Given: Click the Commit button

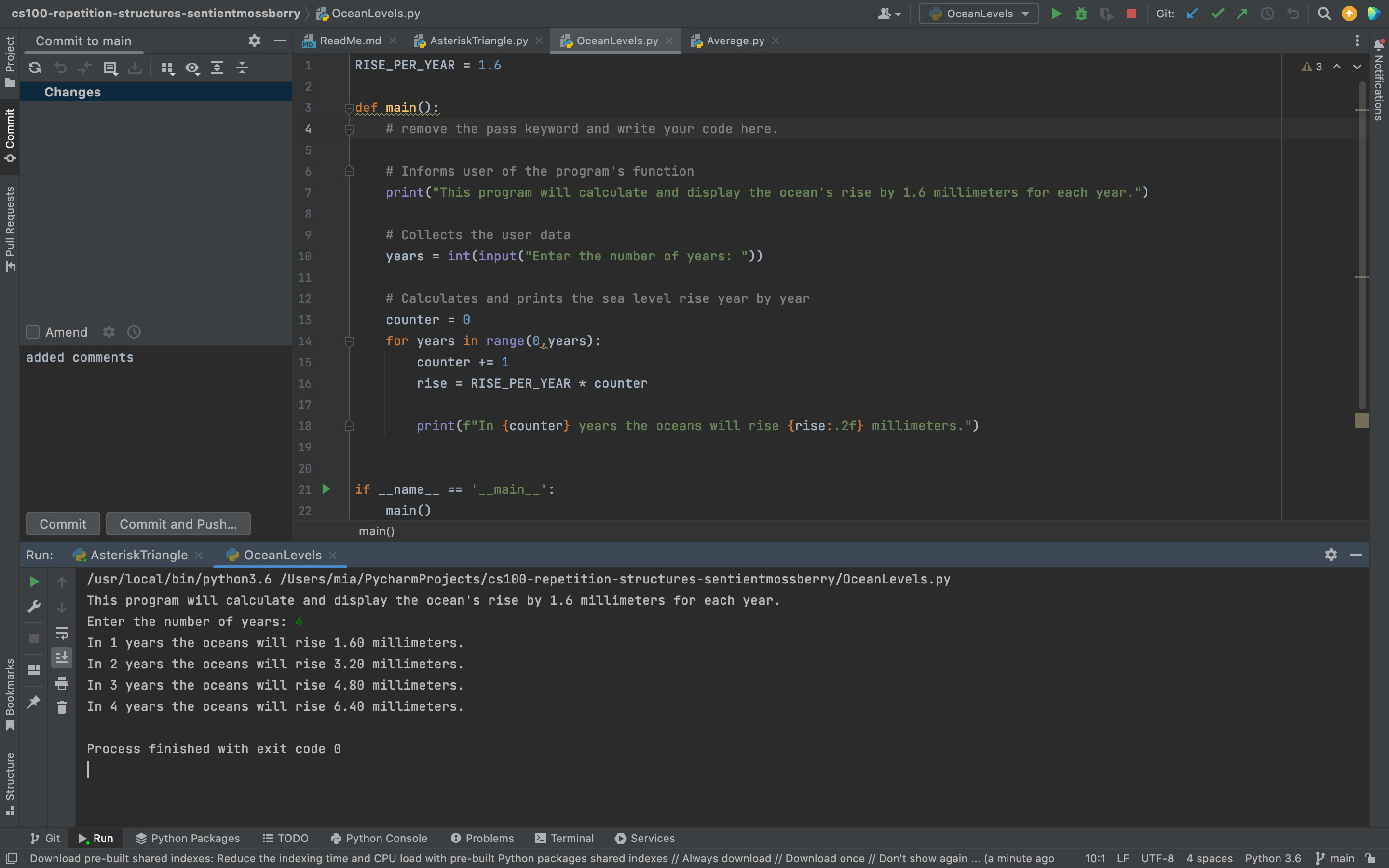Looking at the screenshot, I should pos(63,524).
